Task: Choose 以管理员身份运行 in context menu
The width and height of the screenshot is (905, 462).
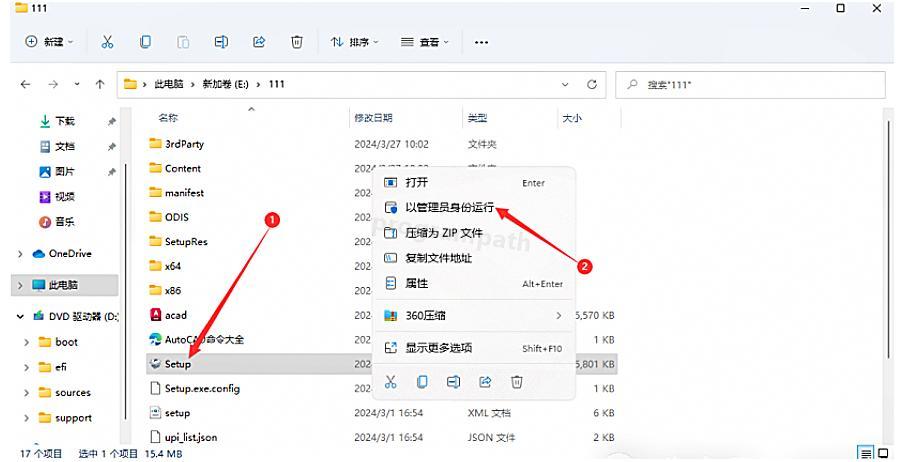Action: [473, 207]
